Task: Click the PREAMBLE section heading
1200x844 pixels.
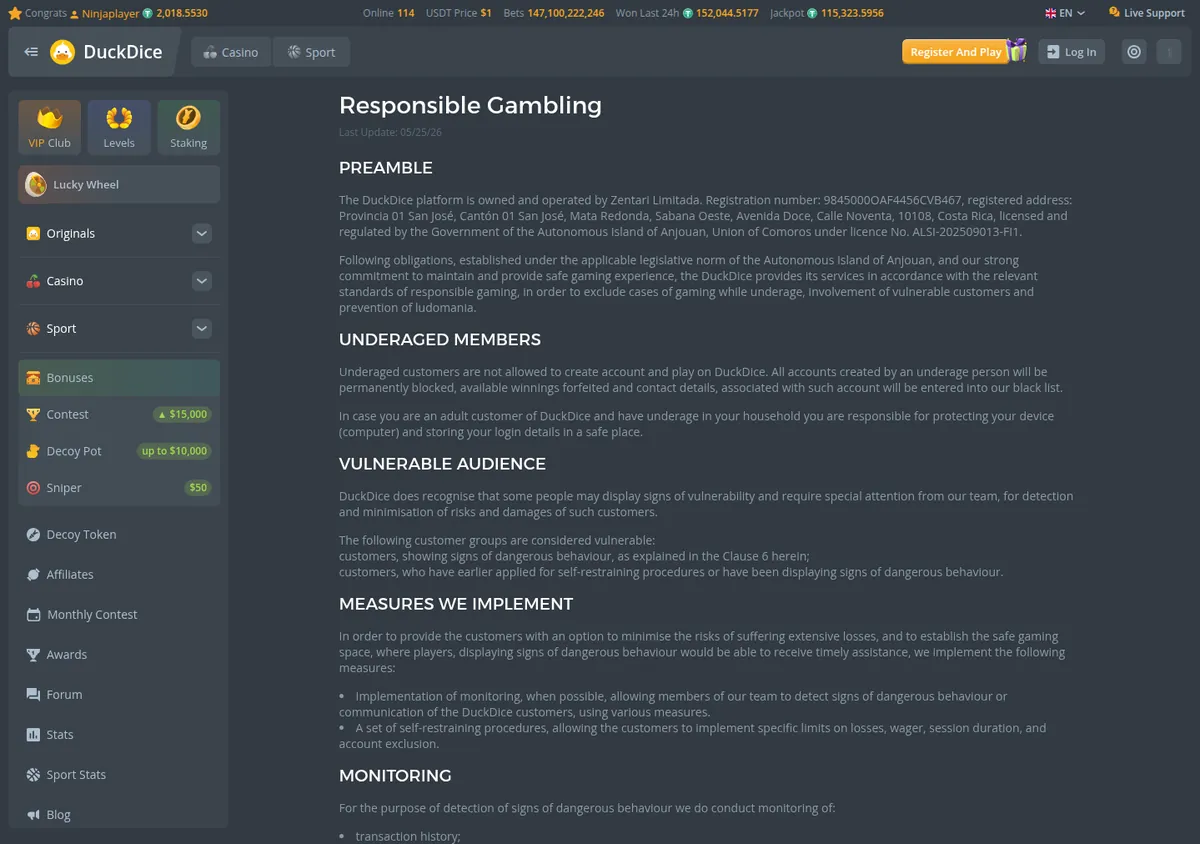Action: point(386,168)
